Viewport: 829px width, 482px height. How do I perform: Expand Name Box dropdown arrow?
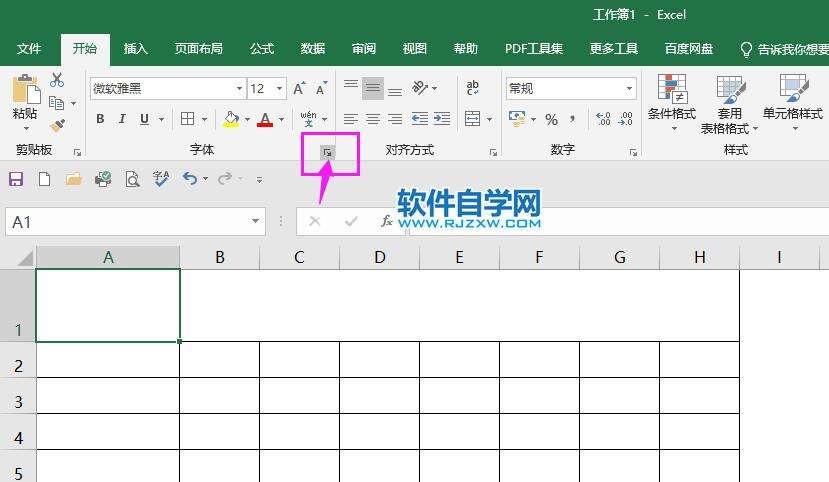coord(255,221)
